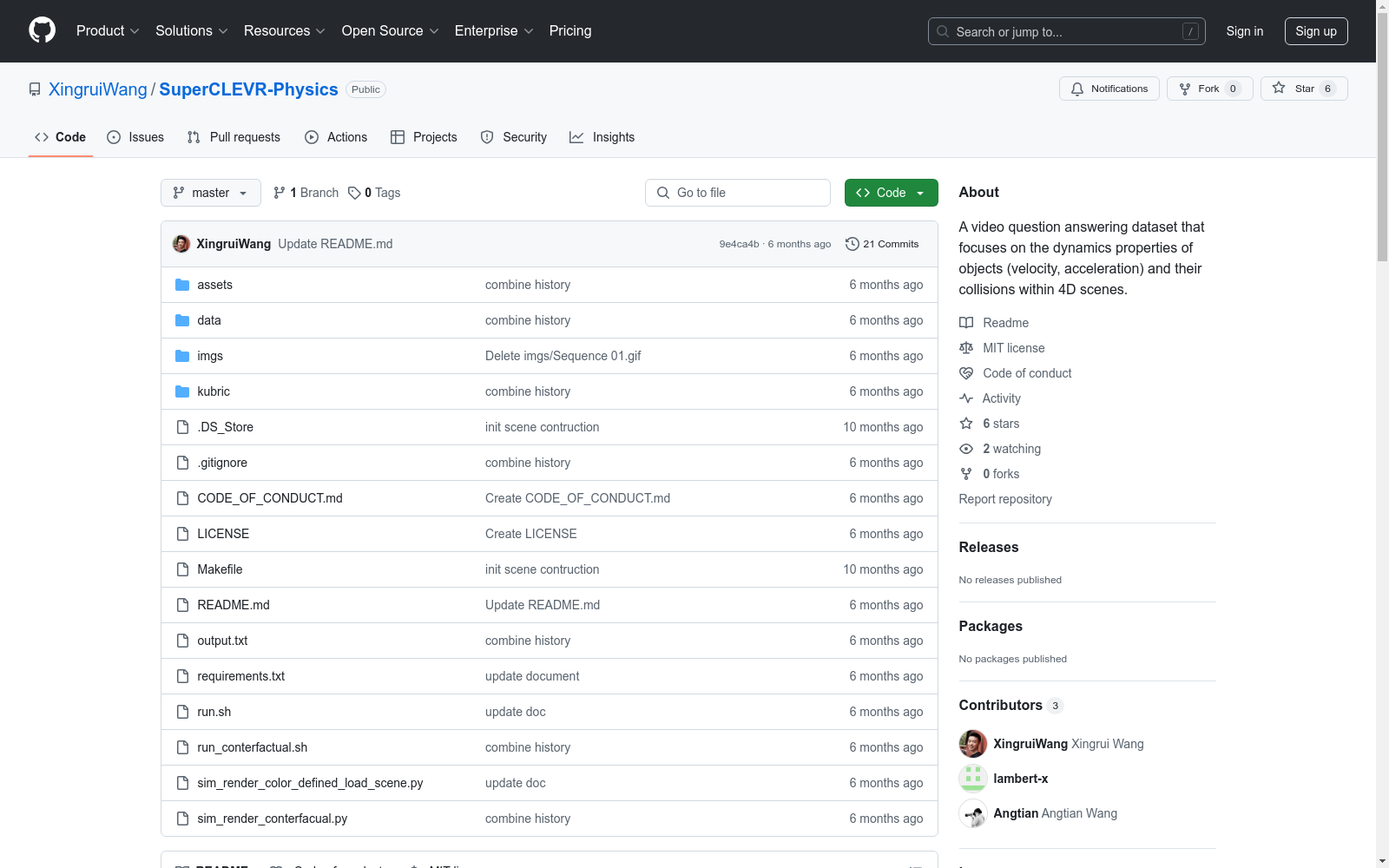Click the assets folder icon
The height and width of the screenshot is (868, 1389).
pos(182,285)
